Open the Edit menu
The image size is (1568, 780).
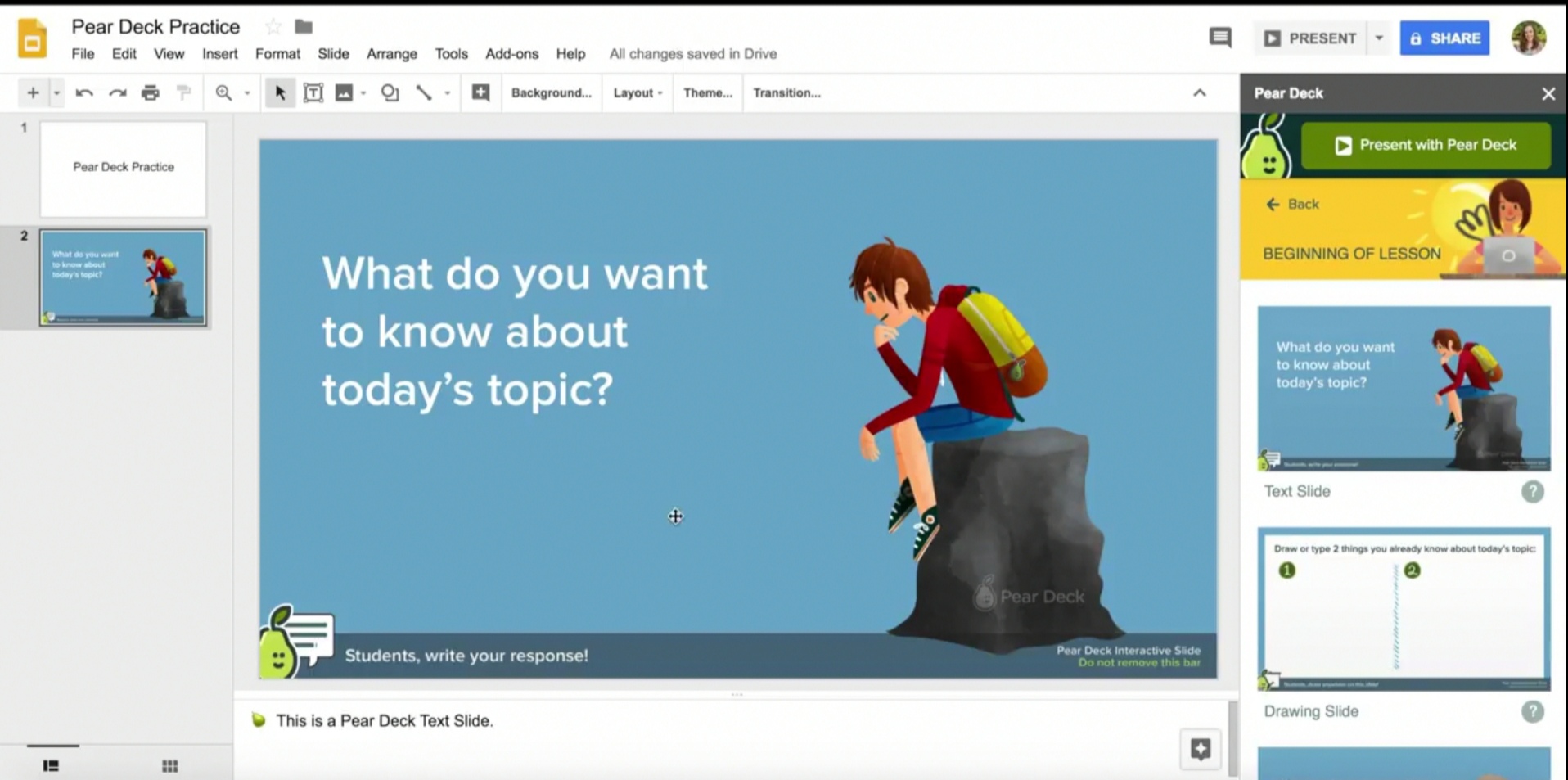tap(124, 54)
